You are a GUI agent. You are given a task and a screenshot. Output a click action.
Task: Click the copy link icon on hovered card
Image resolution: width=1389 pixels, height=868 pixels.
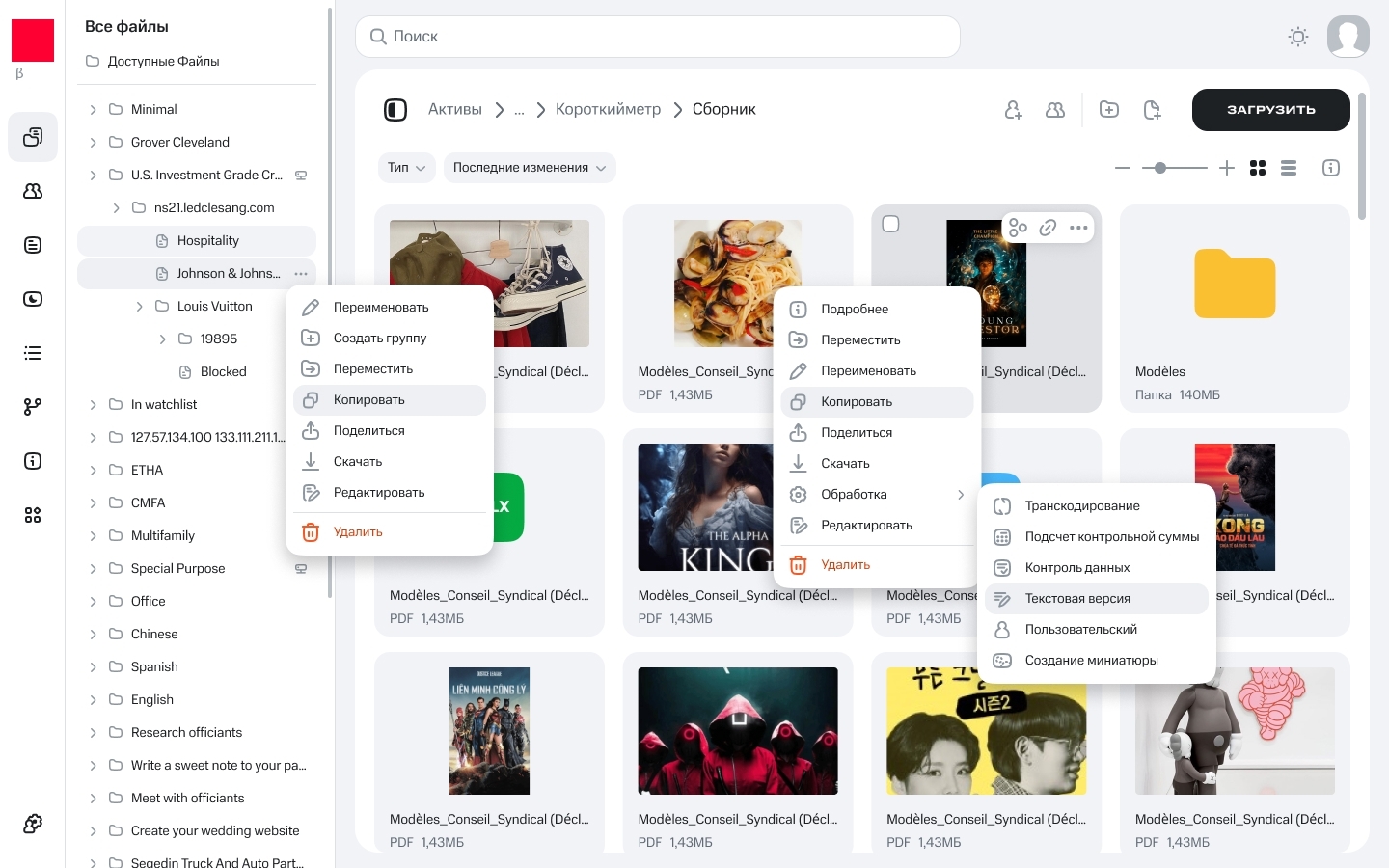pyautogui.click(x=1048, y=228)
